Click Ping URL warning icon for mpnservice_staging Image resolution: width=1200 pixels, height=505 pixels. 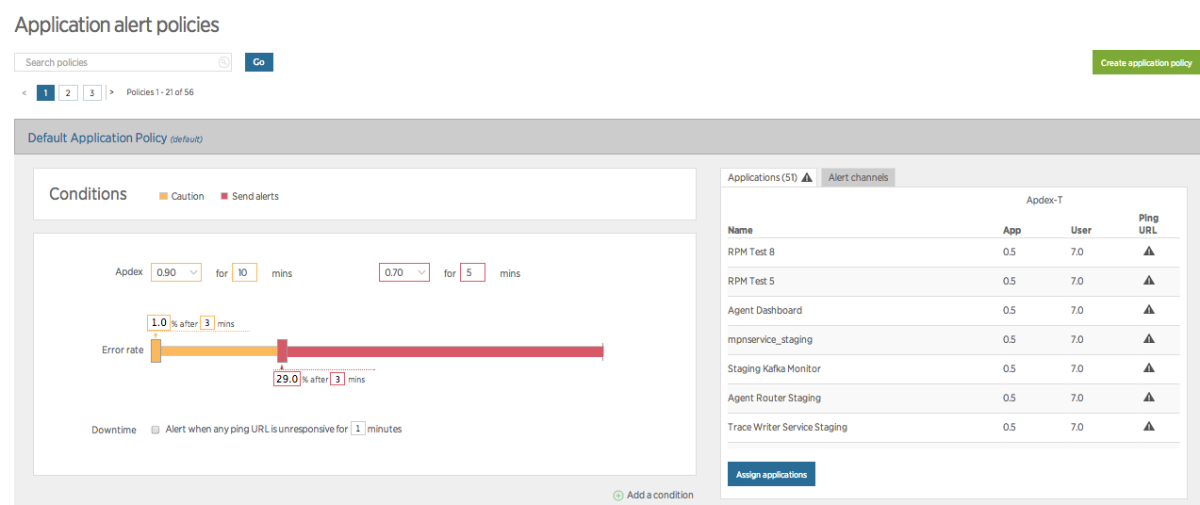1148,339
